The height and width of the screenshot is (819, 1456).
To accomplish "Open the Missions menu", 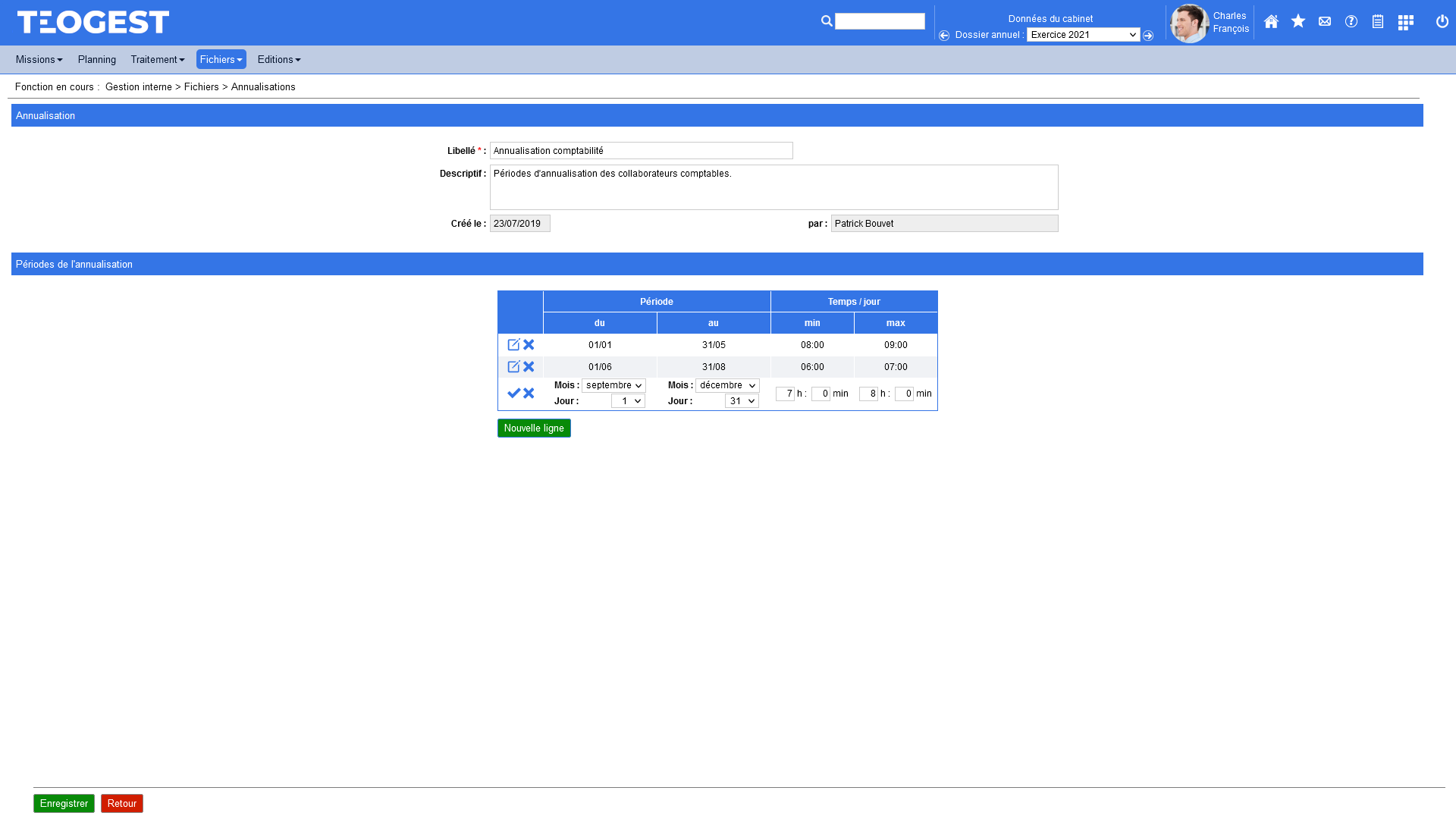I will click(39, 59).
